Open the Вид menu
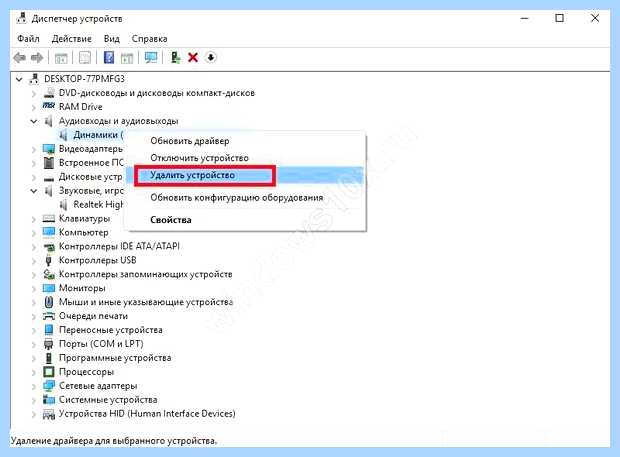This screenshot has height=457, width=620. pyautogui.click(x=112, y=39)
